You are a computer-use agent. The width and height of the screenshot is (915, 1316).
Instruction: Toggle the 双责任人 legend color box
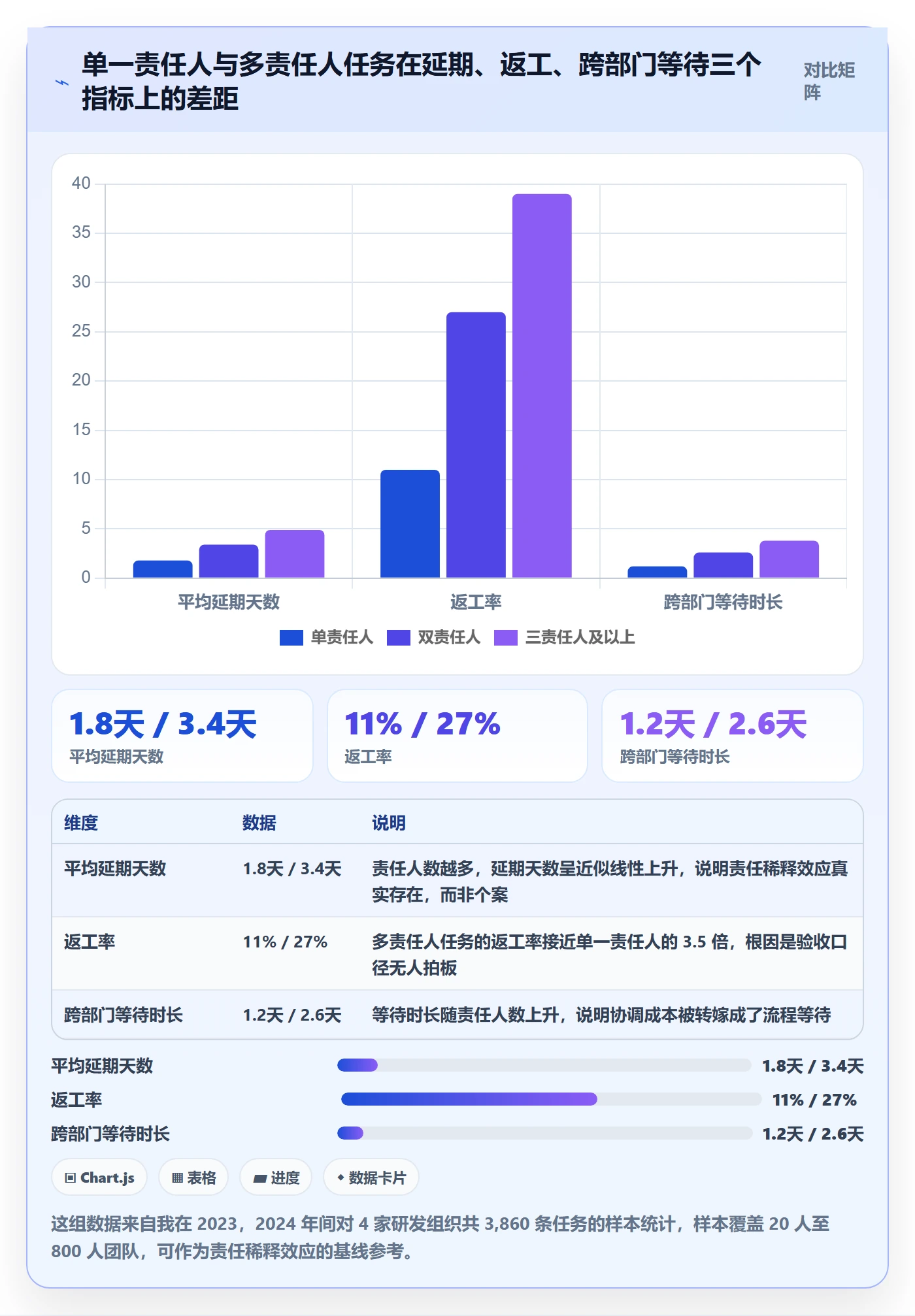(398, 638)
